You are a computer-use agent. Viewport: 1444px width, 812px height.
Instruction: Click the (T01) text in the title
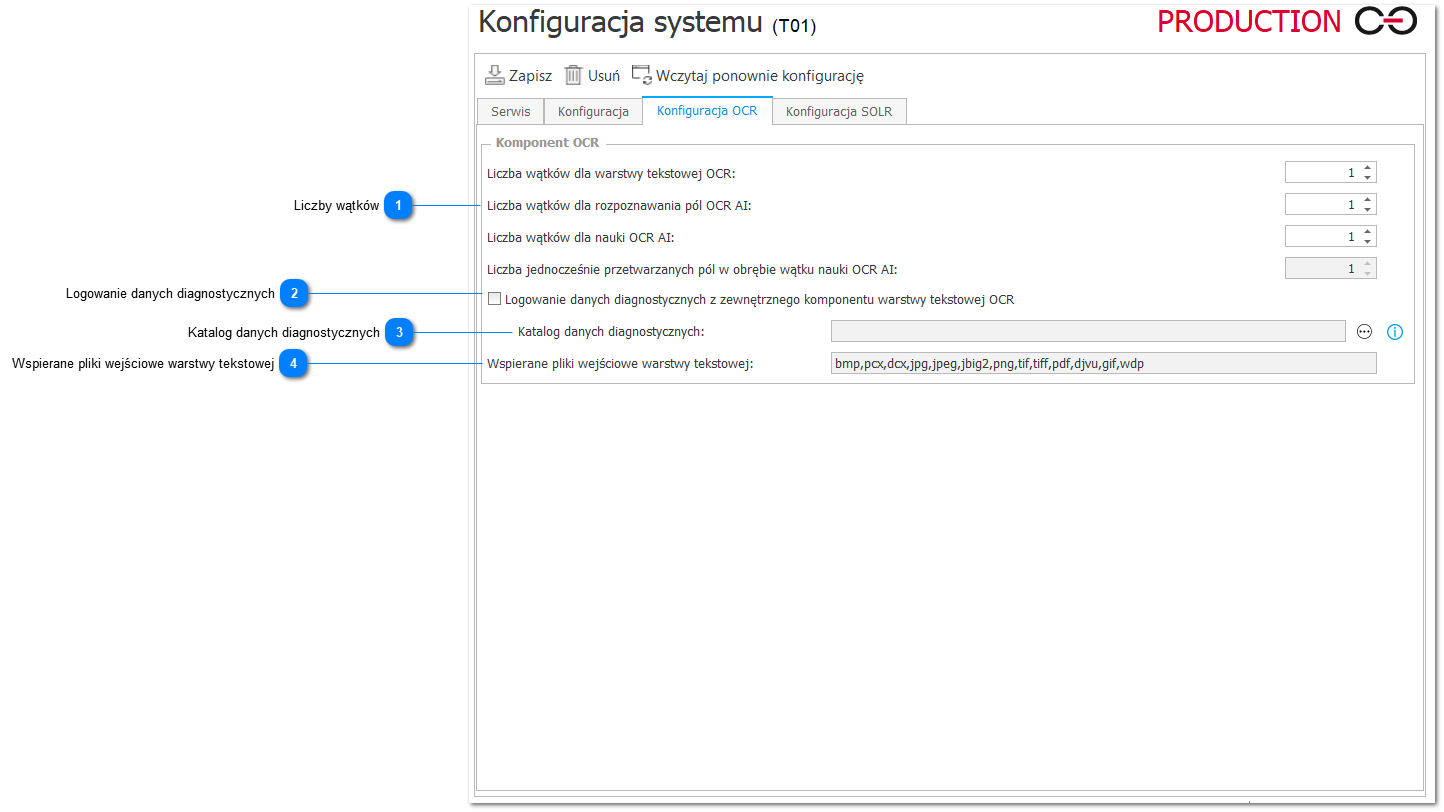(x=795, y=27)
